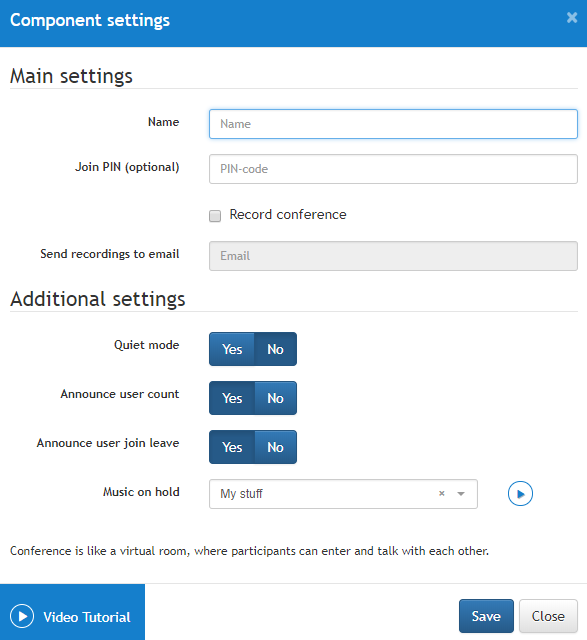The width and height of the screenshot is (587, 640).
Task: Close the Component settings dialog with the X icon
Action: tap(572, 18)
